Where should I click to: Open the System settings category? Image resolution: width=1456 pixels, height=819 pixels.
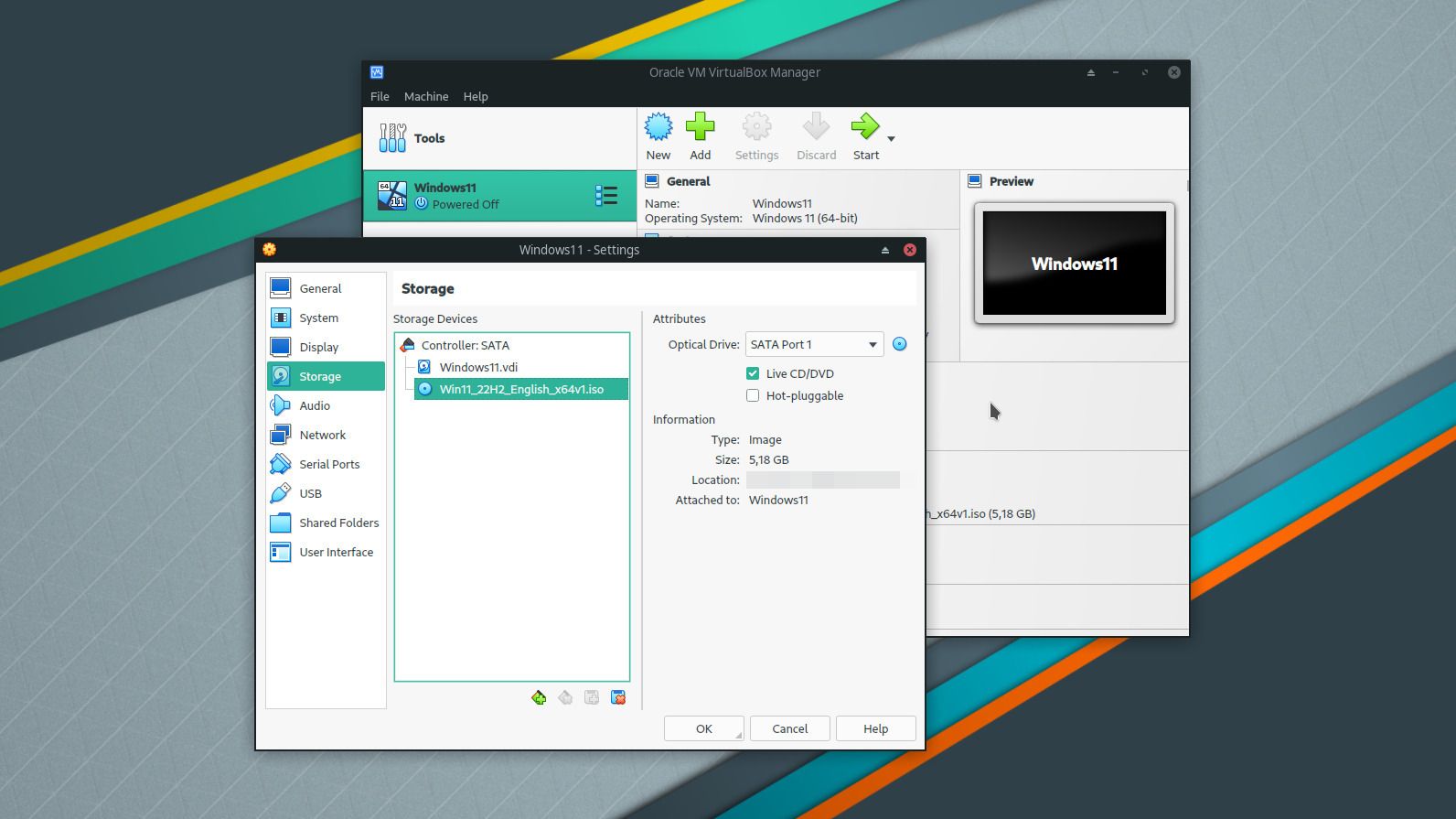coord(326,318)
